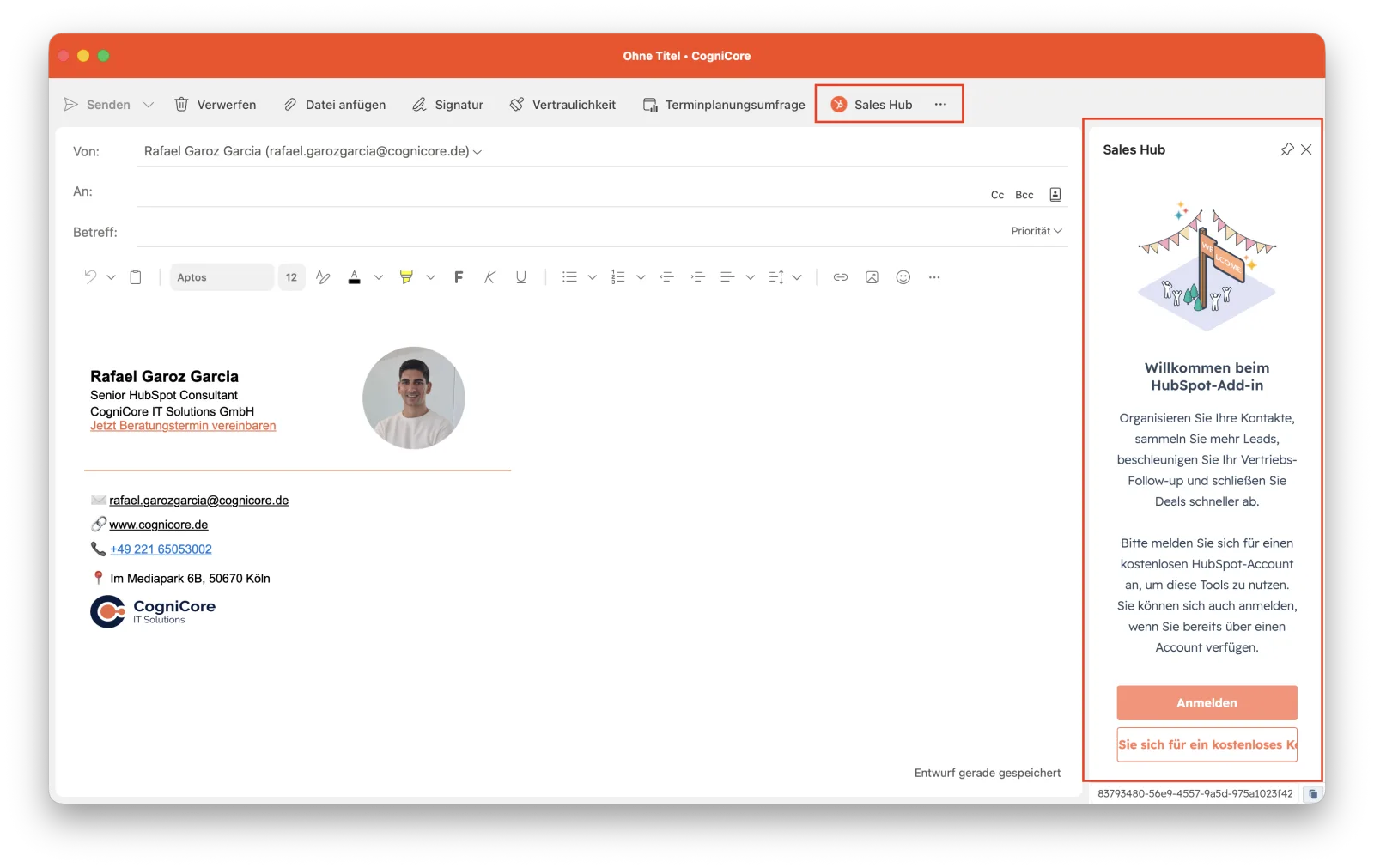This screenshot has width=1374, height=868.
Task: Open the Sales Hub add-in button
Action: click(x=872, y=105)
